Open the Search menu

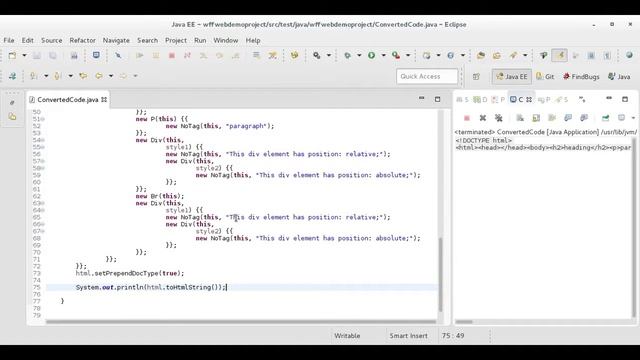pyautogui.click(x=147, y=40)
